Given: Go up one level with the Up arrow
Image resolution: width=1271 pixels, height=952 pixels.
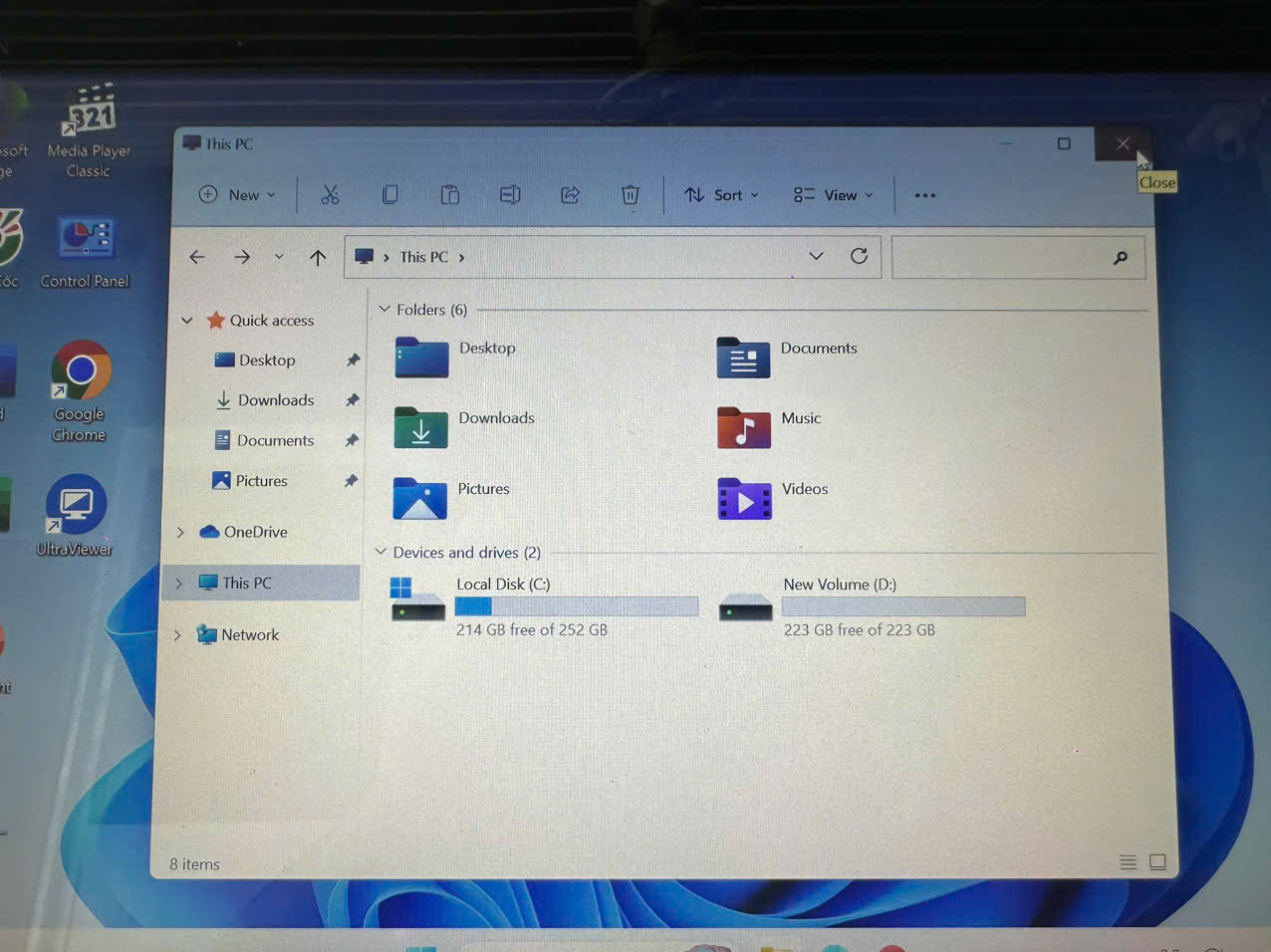Looking at the screenshot, I should click(318, 258).
